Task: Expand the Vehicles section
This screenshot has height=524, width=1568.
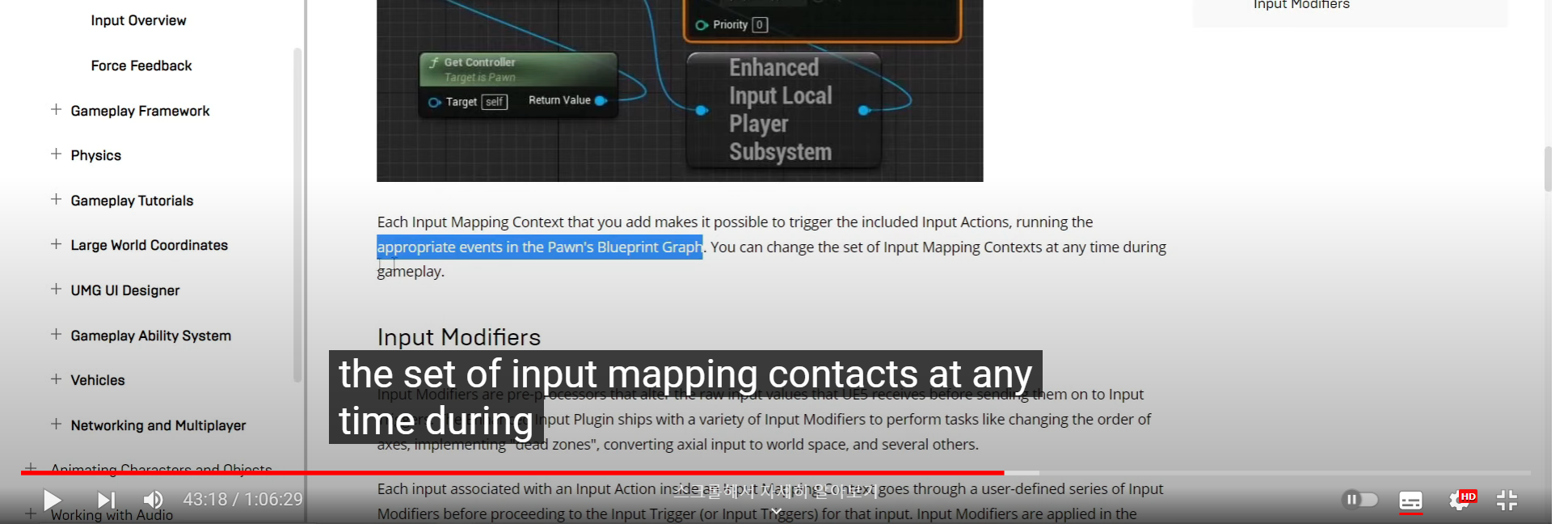Action: (x=56, y=378)
